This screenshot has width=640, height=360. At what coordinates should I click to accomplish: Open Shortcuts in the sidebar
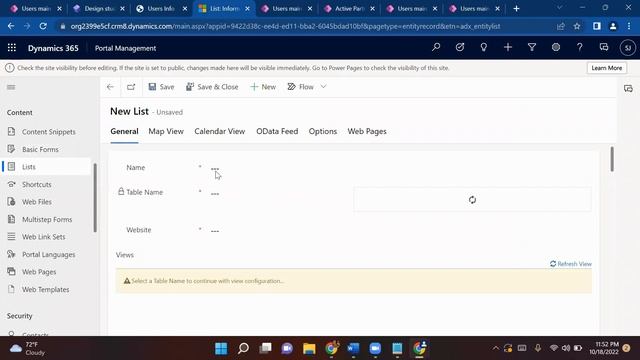(x=37, y=184)
